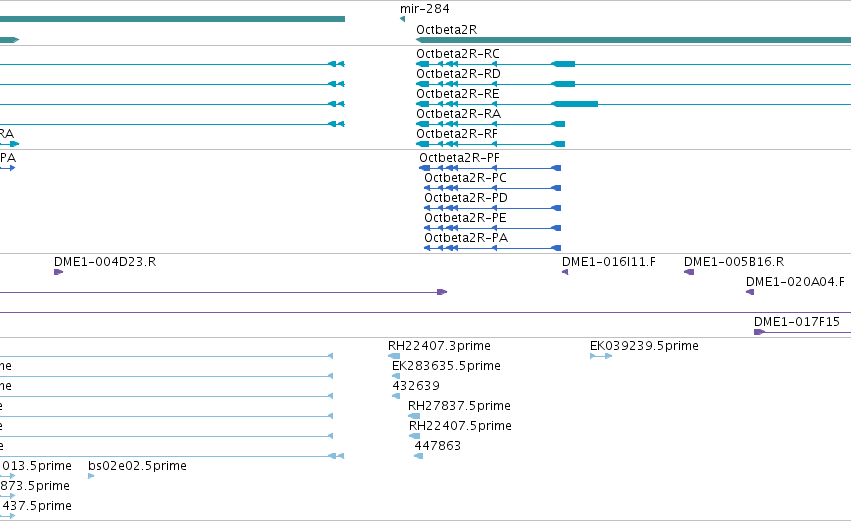Click the 447863 feature glyph
This screenshot has width=851, height=521.
click(x=418, y=456)
